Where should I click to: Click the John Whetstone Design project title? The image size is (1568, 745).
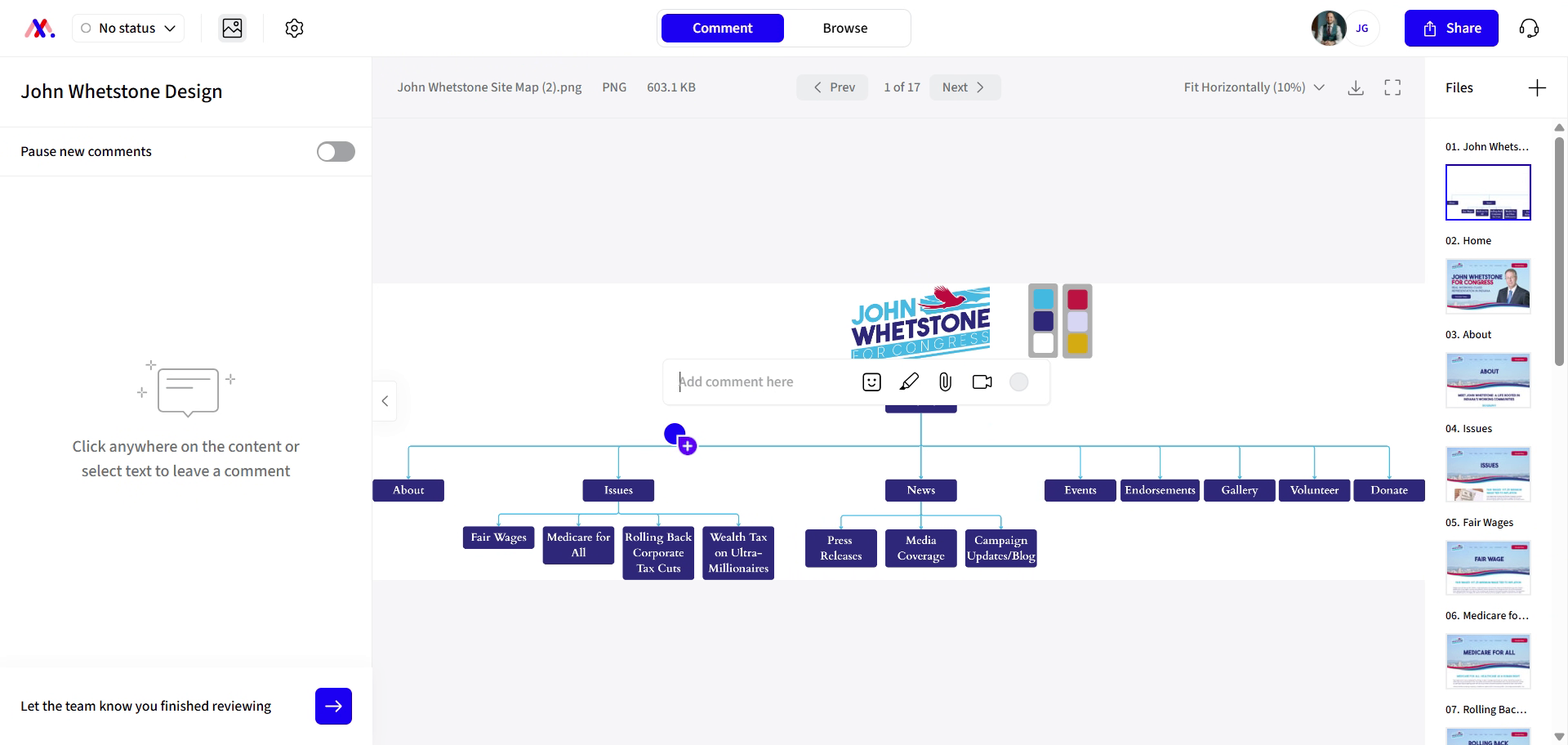[122, 91]
